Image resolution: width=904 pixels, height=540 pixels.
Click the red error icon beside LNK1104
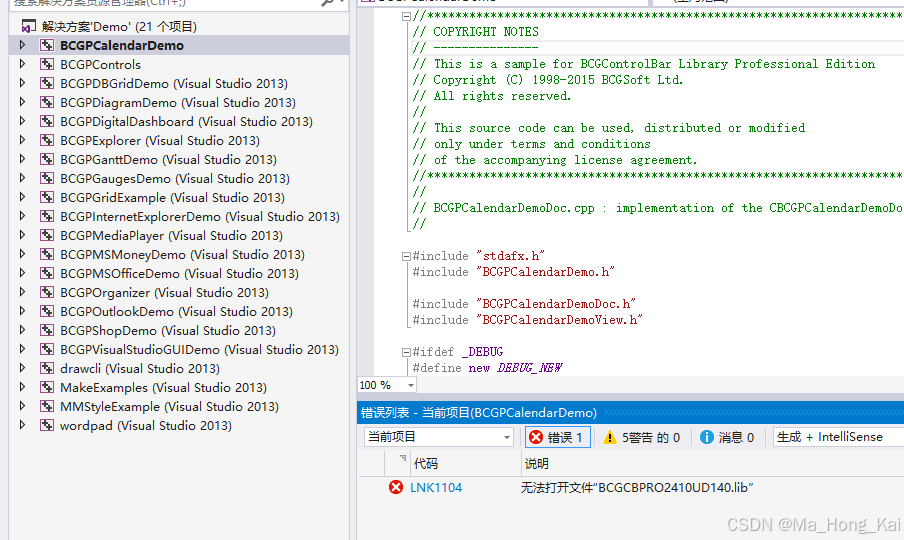[x=396, y=488]
